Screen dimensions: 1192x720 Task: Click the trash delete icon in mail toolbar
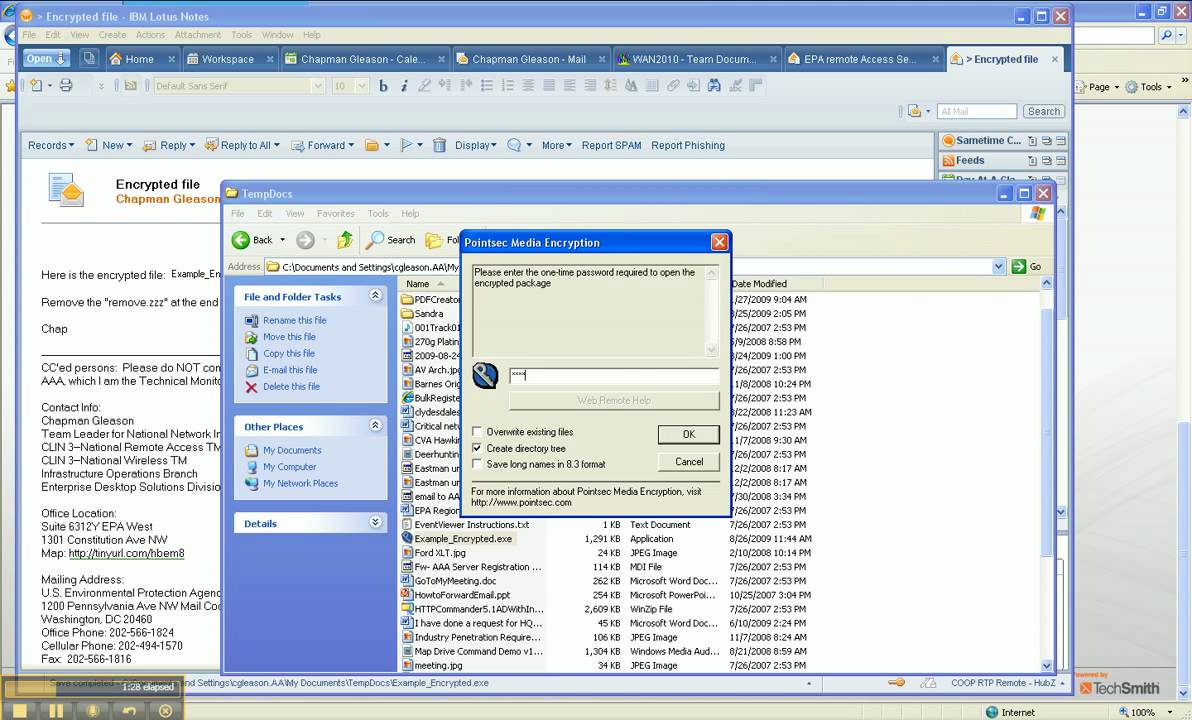(x=439, y=145)
